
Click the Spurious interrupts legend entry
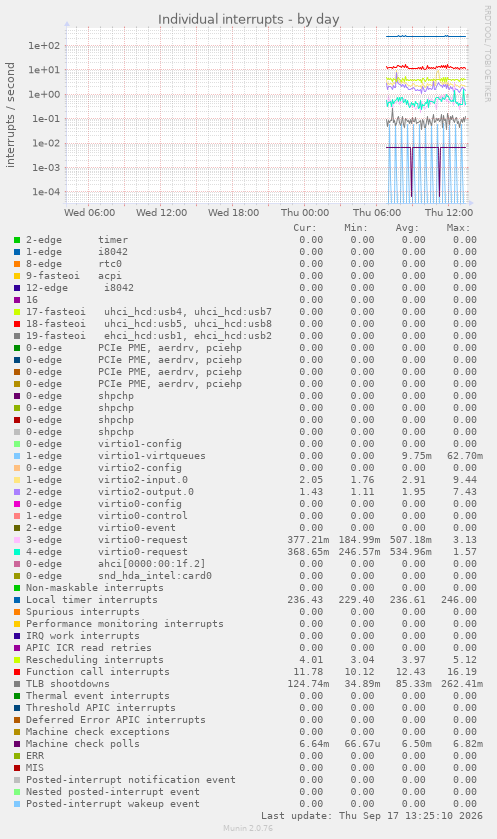(x=82, y=612)
